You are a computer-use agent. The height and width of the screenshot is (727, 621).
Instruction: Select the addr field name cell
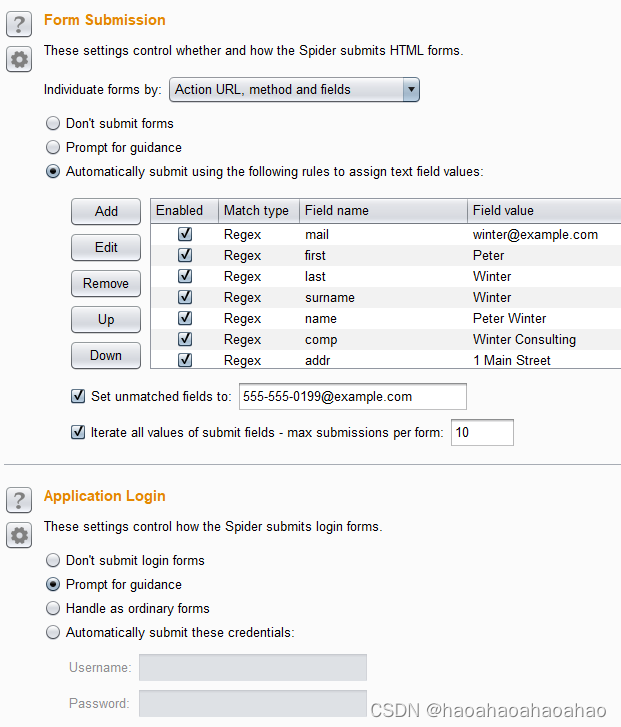tap(383, 360)
